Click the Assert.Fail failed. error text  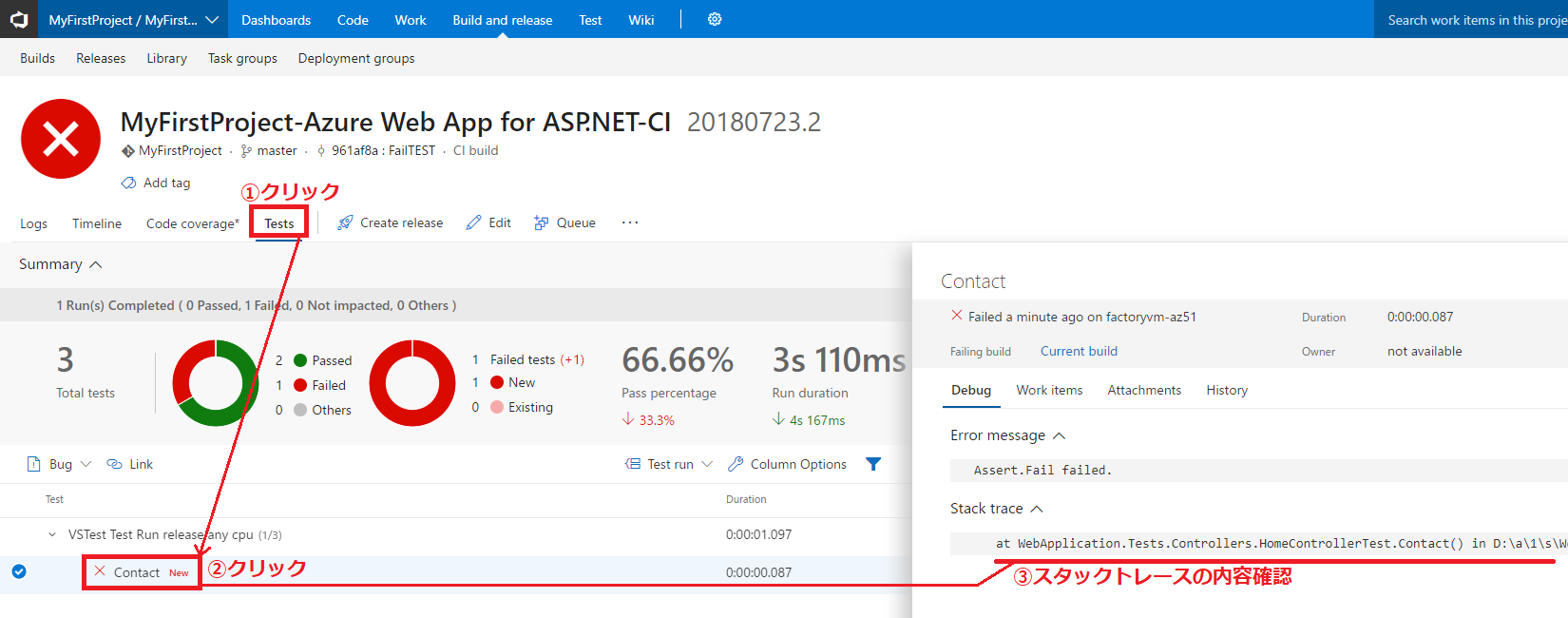(1042, 470)
